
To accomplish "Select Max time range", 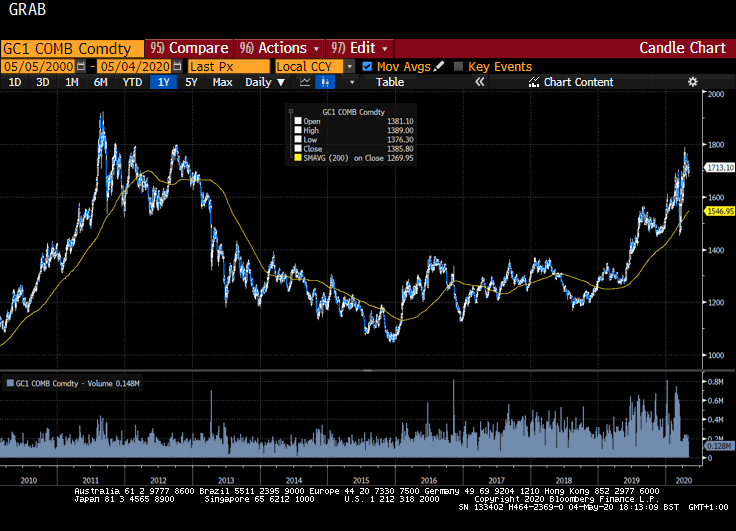I will tap(222, 82).
